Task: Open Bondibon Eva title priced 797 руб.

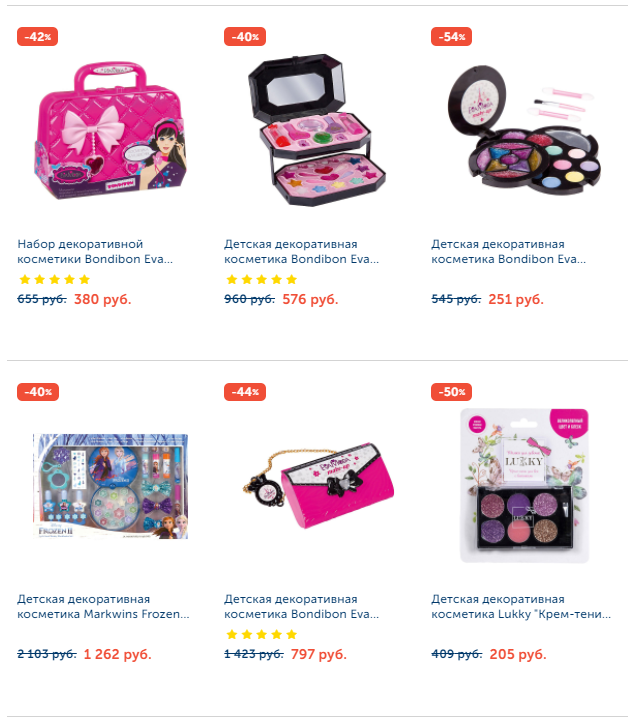Action: tap(301, 607)
